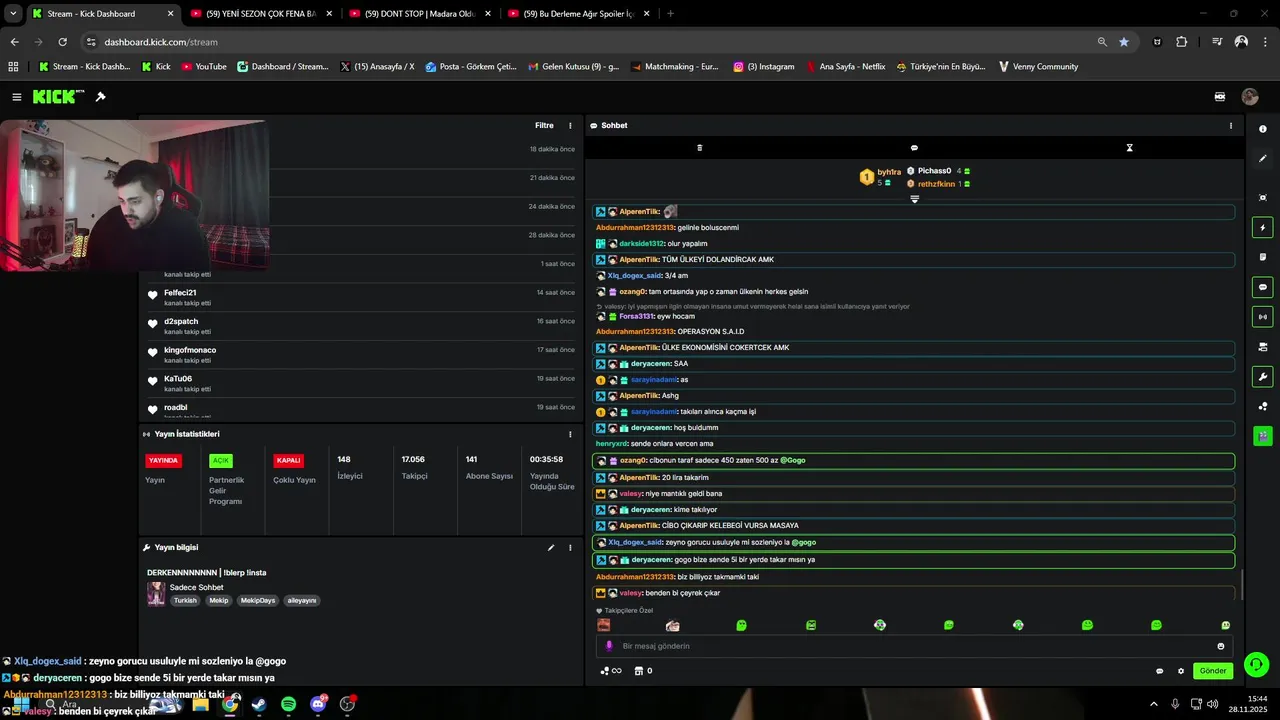
Task: Open the green support headset button
Action: pos(1256,664)
